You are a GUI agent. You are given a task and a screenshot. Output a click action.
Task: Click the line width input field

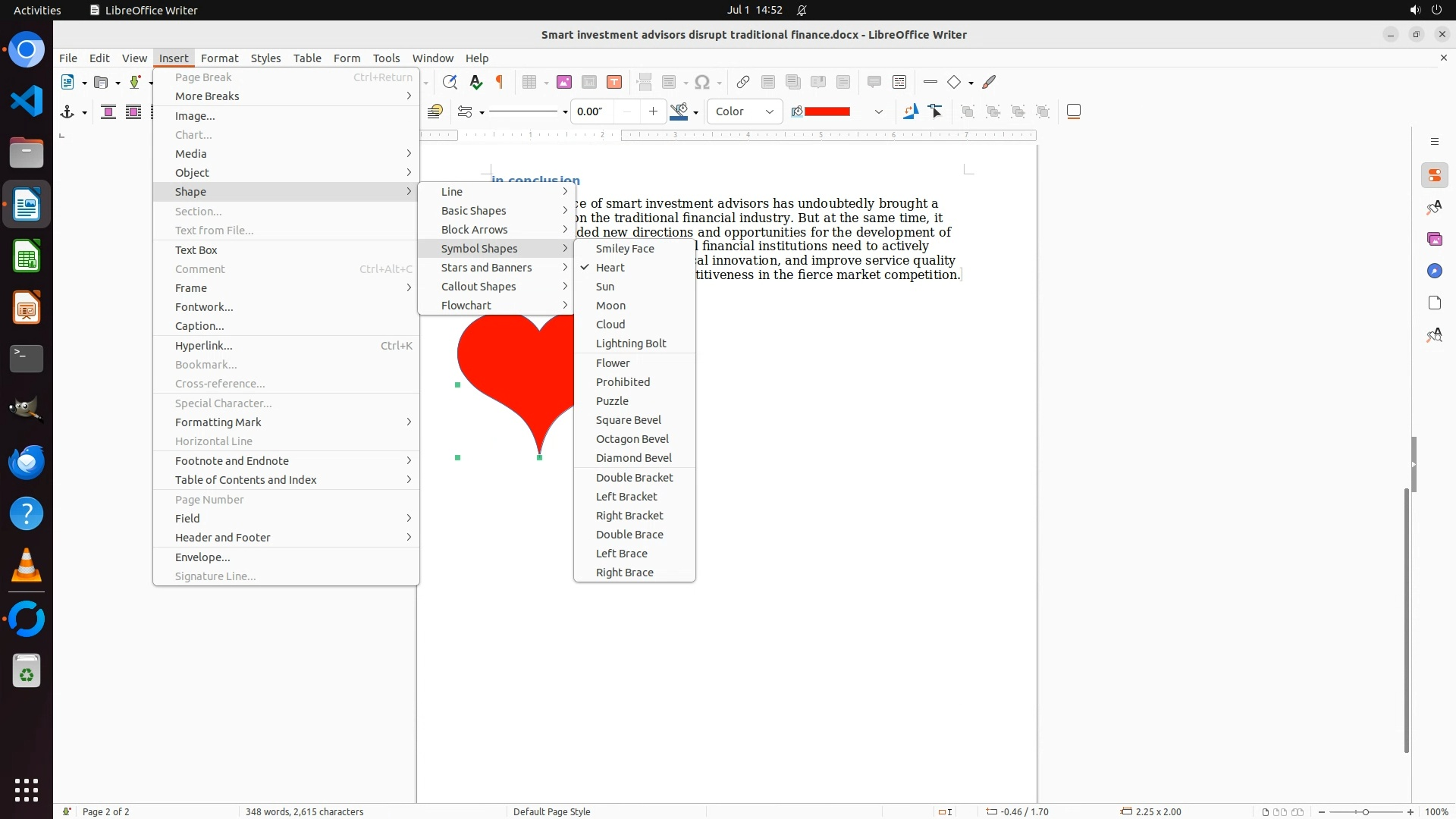[x=591, y=111]
